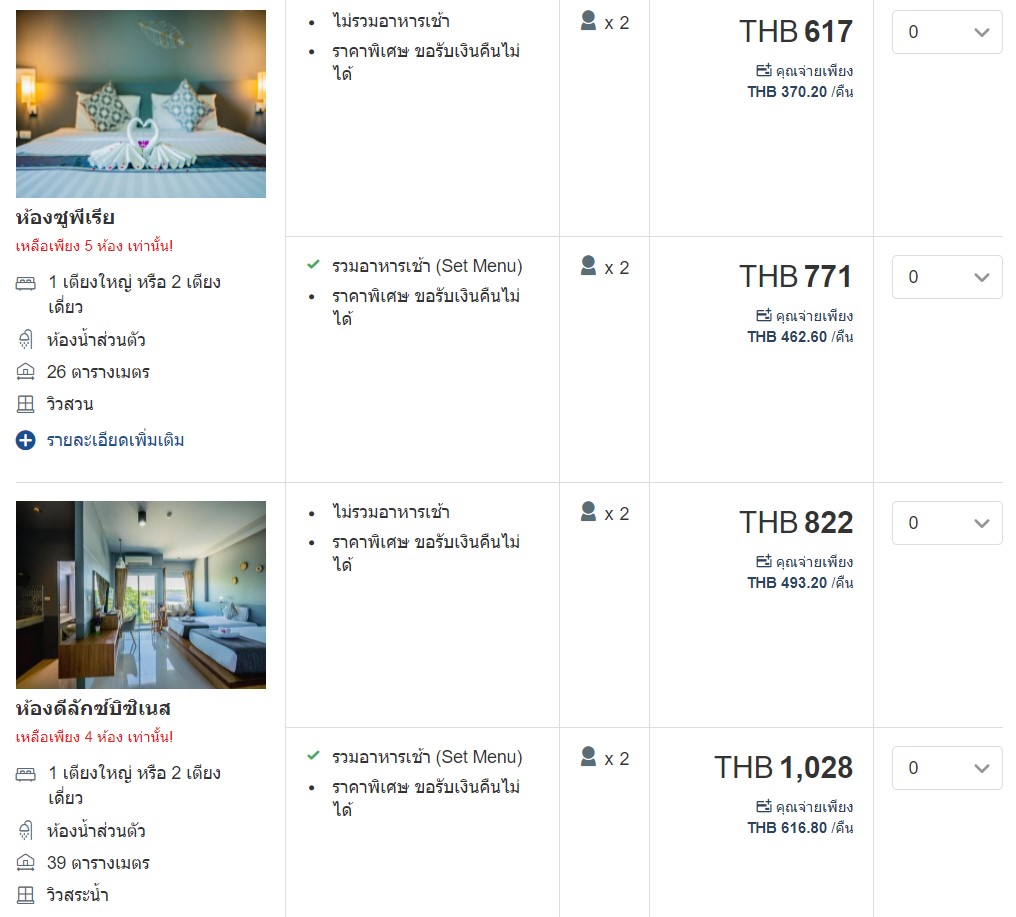Click the garden view window icon
Image resolution: width=1016 pixels, height=917 pixels.
click(x=26, y=404)
